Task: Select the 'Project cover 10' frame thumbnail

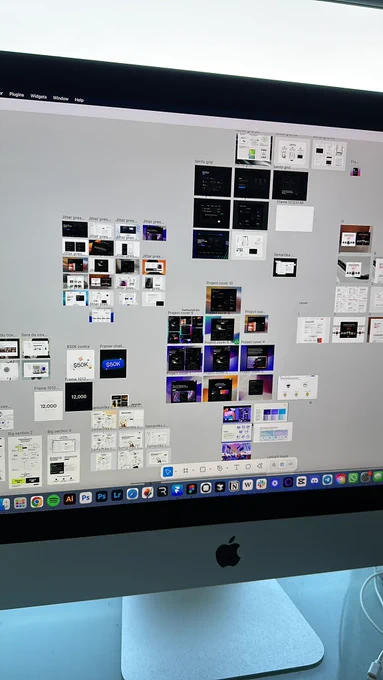Action: (223, 300)
